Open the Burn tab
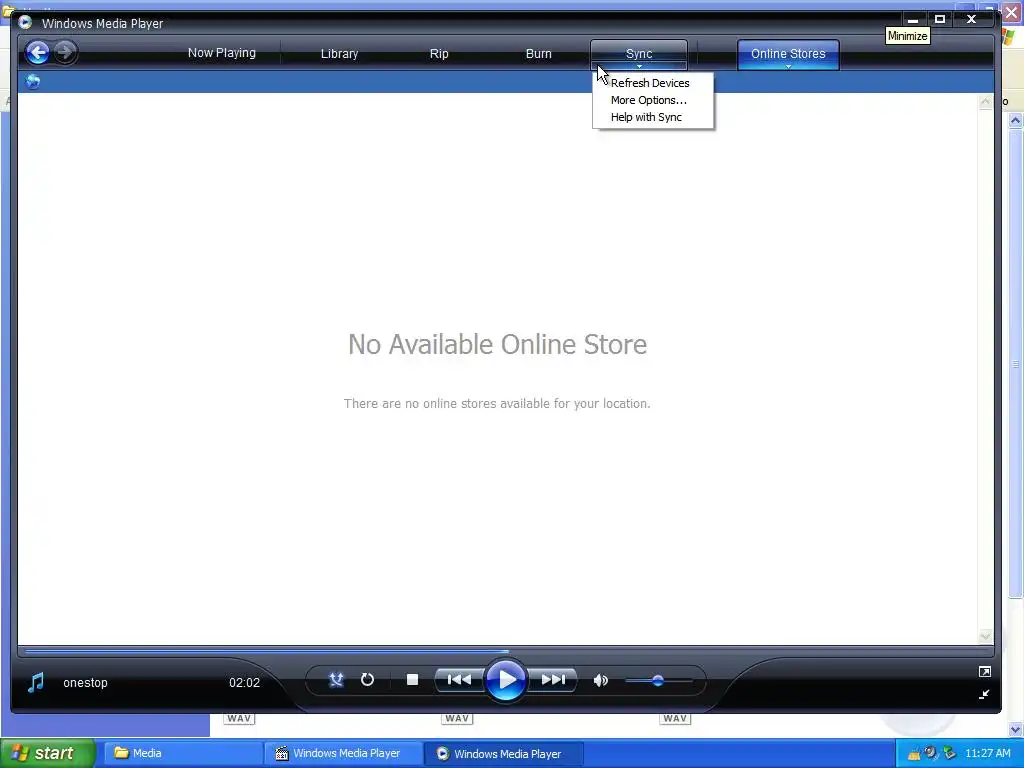This screenshot has width=1024, height=768. coord(539,54)
